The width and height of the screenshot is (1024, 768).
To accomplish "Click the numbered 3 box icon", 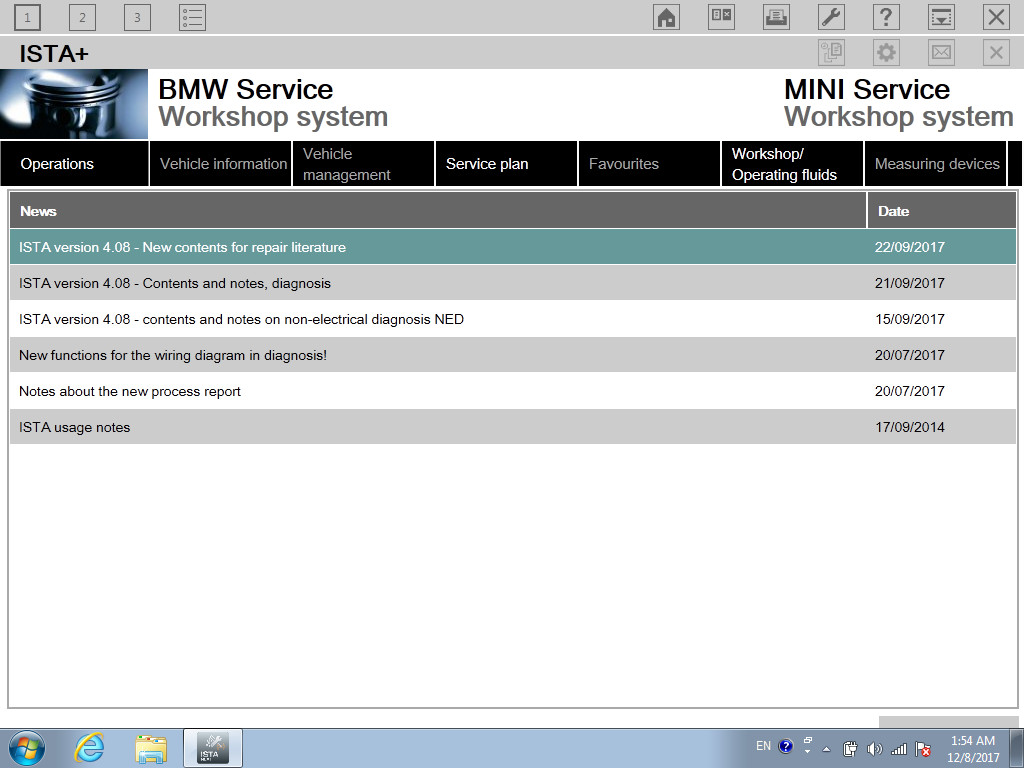I will [137, 18].
